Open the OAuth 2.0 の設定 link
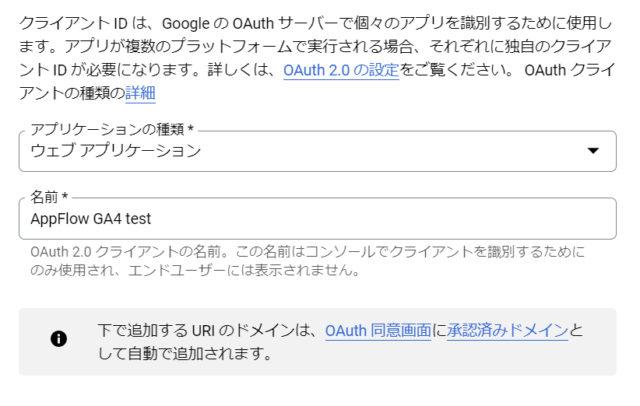This screenshot has width=640, height=406. [x=341, y=70]
